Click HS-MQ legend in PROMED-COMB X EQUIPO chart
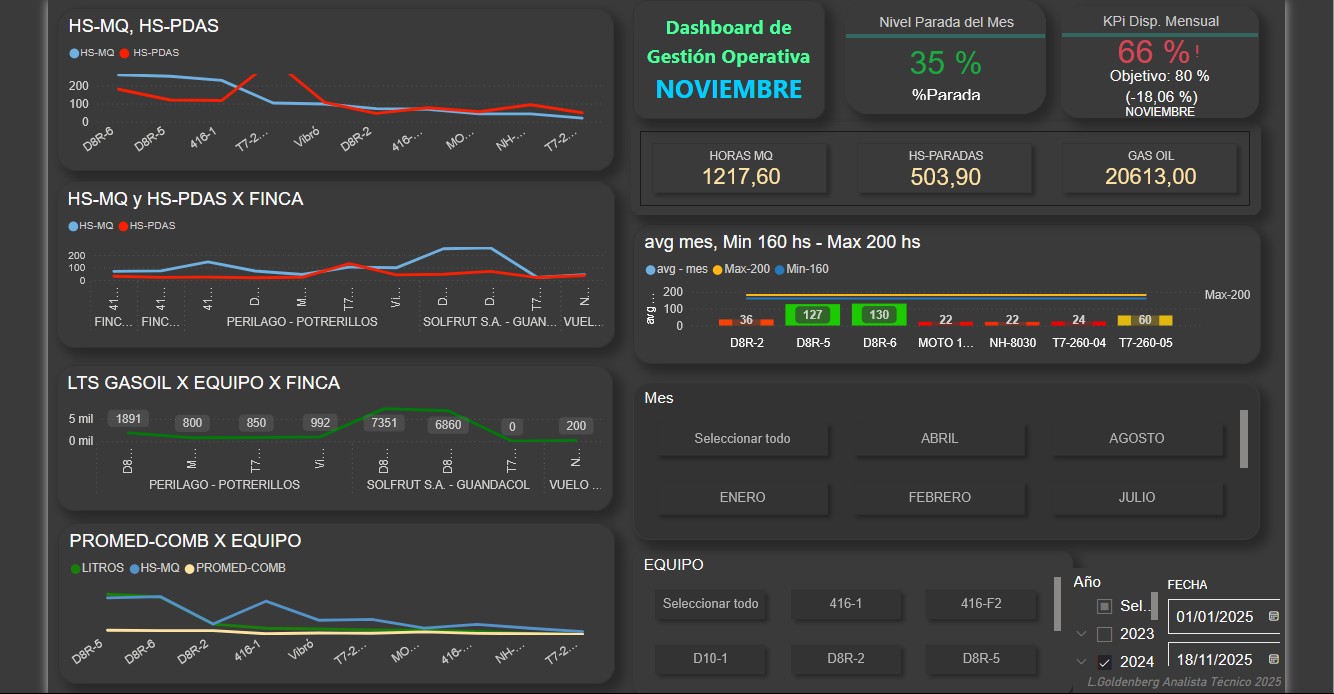The height and width of the screenshot is (694, 1334). coord(155,568)
